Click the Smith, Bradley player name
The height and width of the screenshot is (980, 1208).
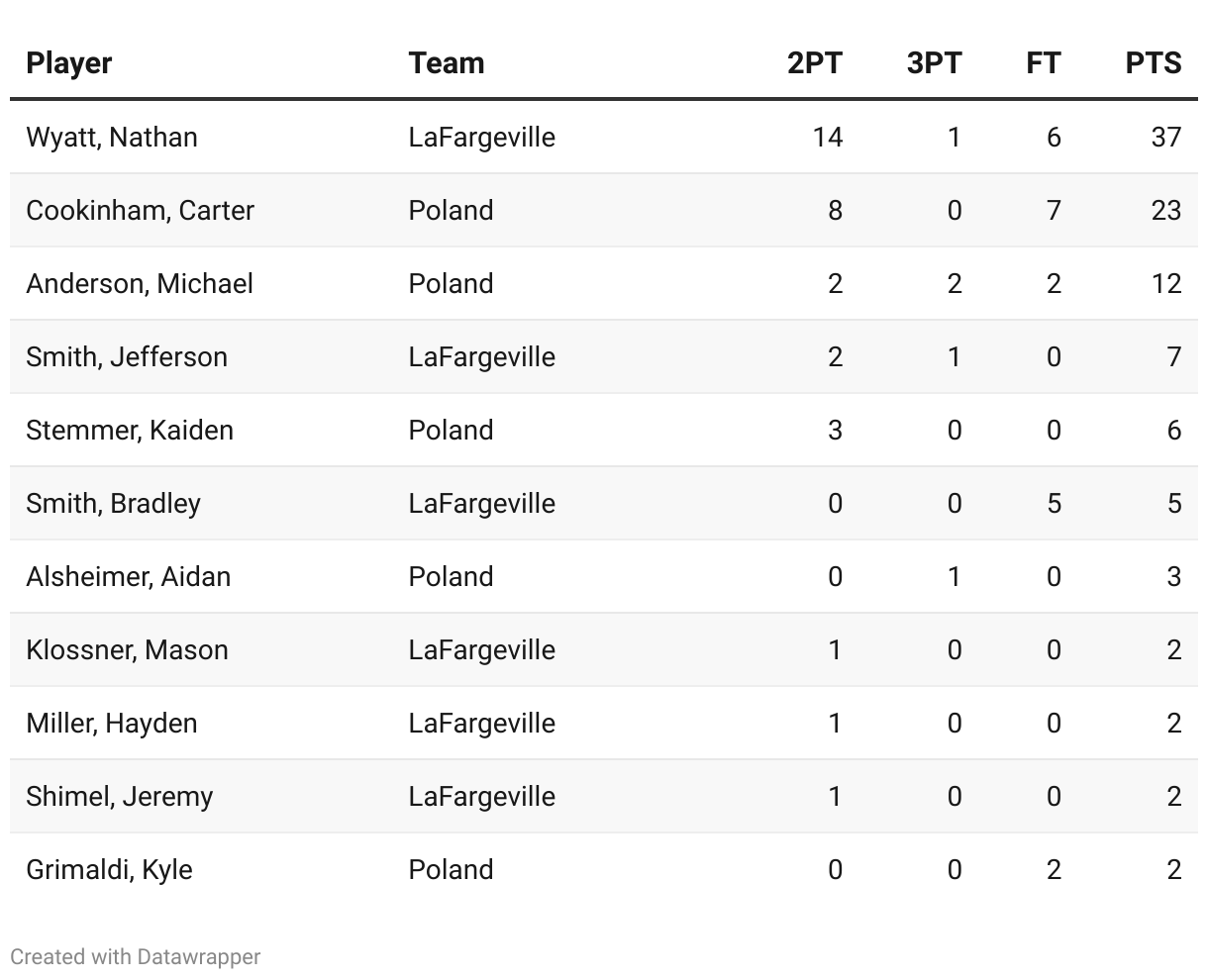(x=114, y=503)
